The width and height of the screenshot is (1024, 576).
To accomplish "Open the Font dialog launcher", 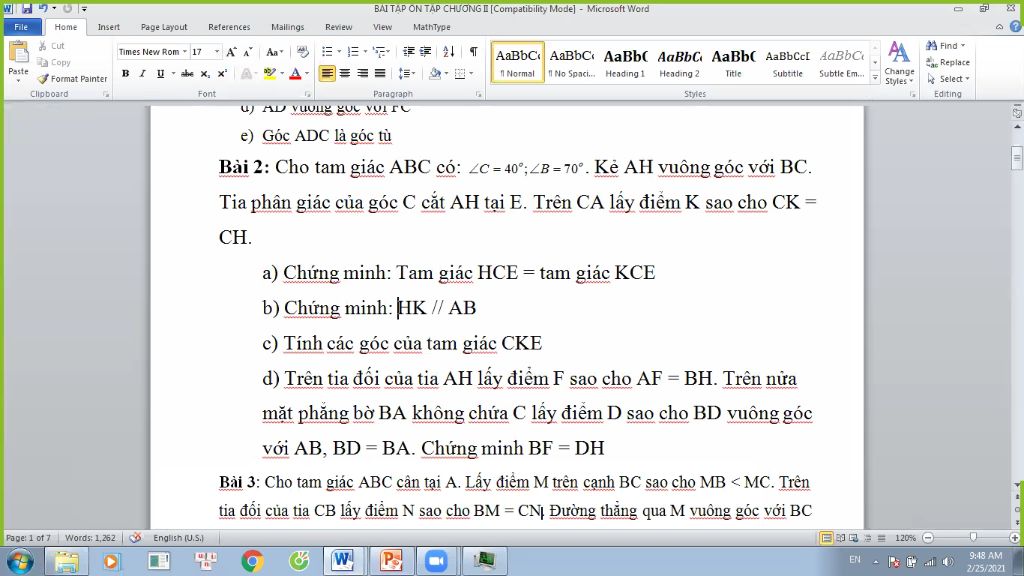I will coord(308,95).
